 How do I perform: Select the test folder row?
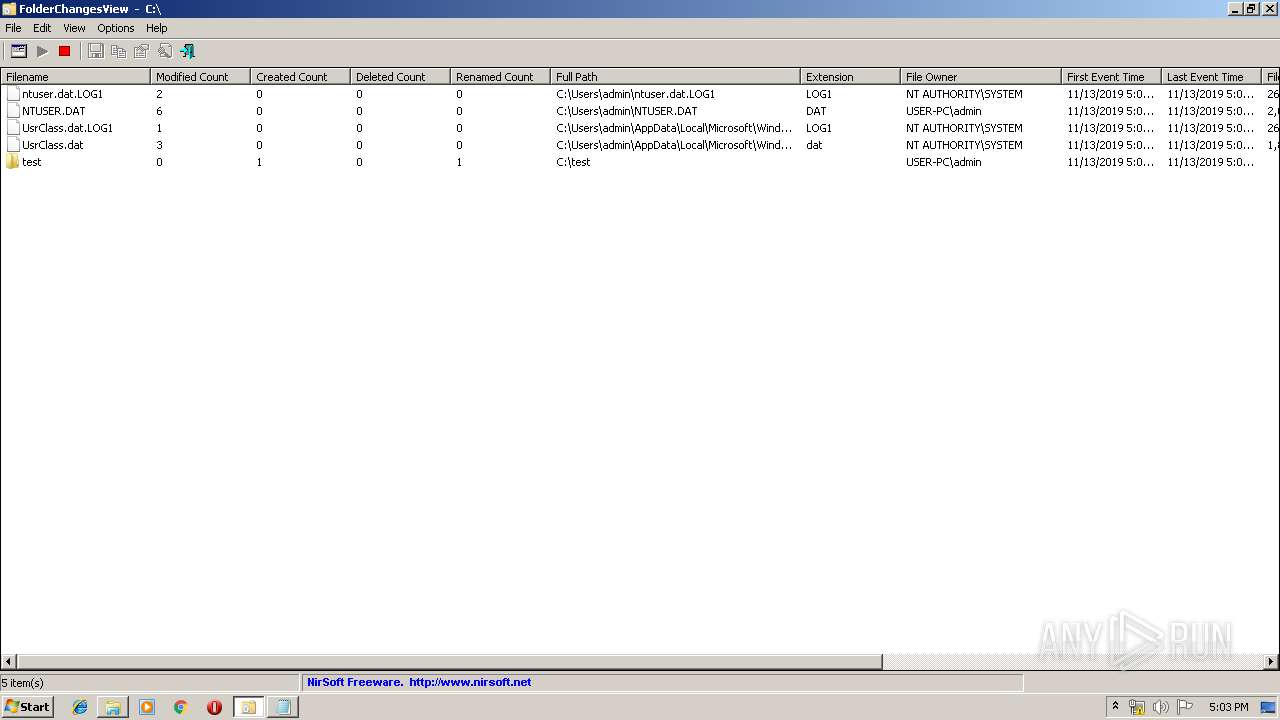click(x=640, y=162)
